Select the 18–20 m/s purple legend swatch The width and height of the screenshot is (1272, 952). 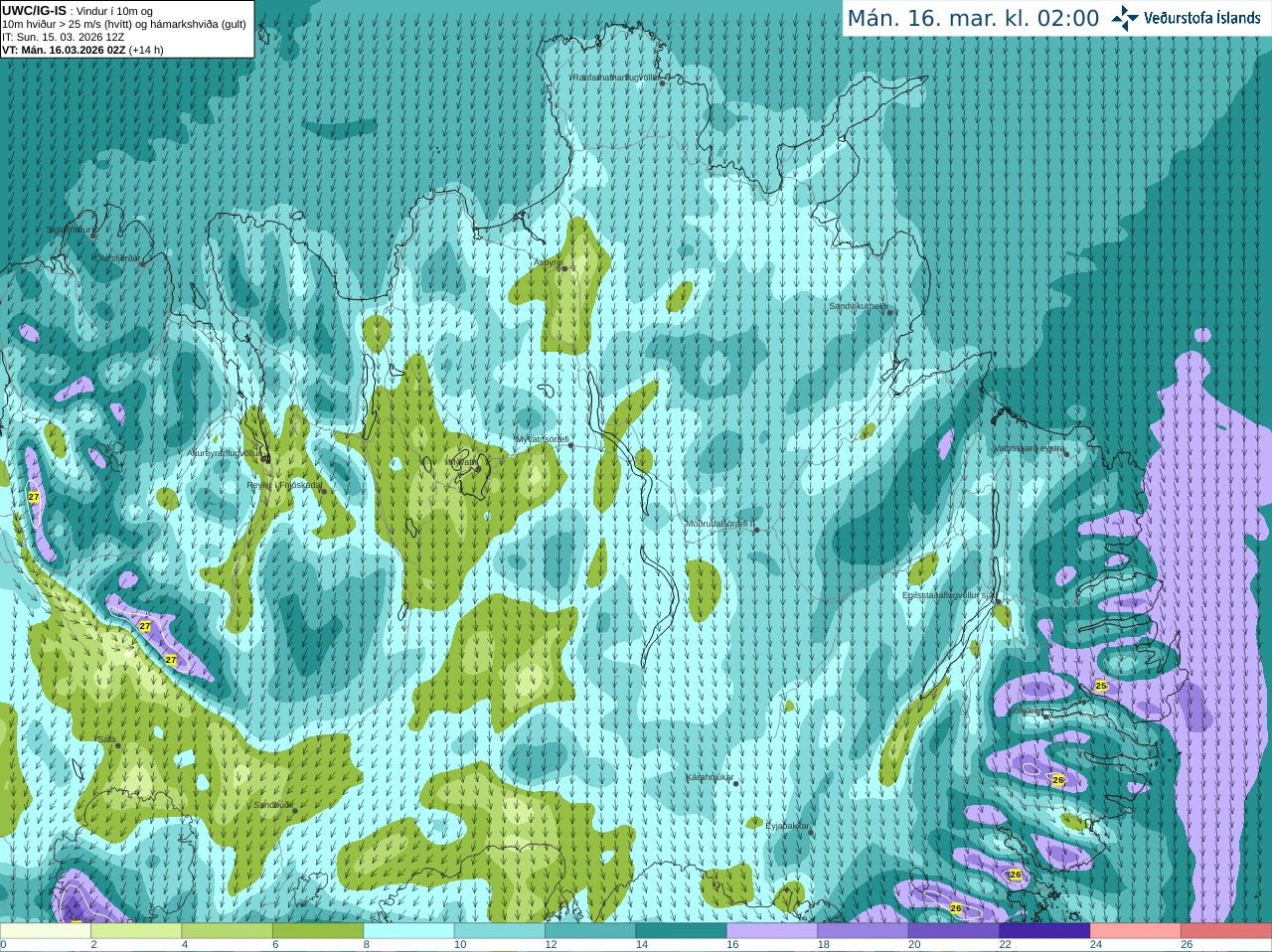[x=863, y=931]
